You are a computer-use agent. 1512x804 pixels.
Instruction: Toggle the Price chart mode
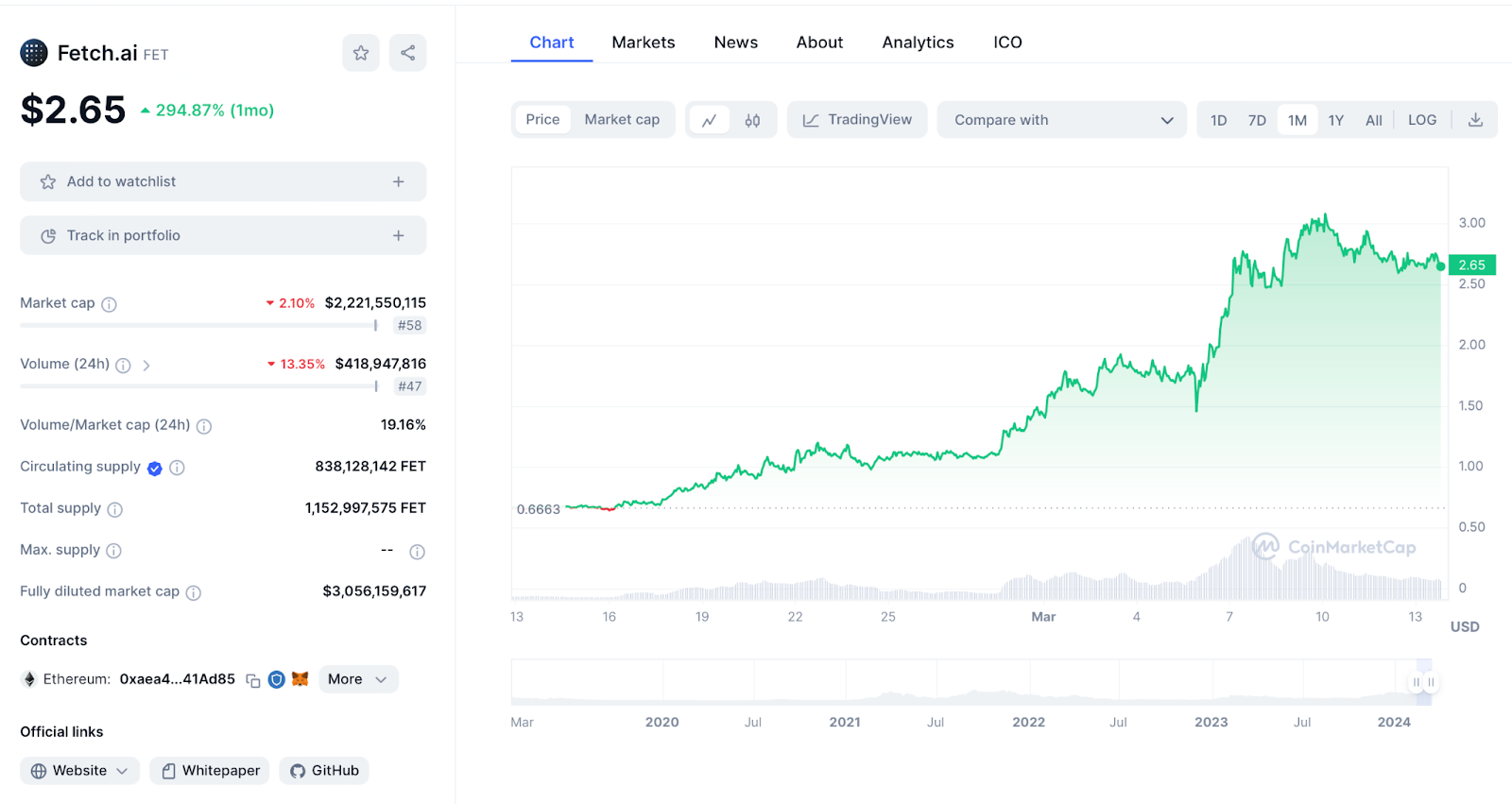(x=542, y=120)
